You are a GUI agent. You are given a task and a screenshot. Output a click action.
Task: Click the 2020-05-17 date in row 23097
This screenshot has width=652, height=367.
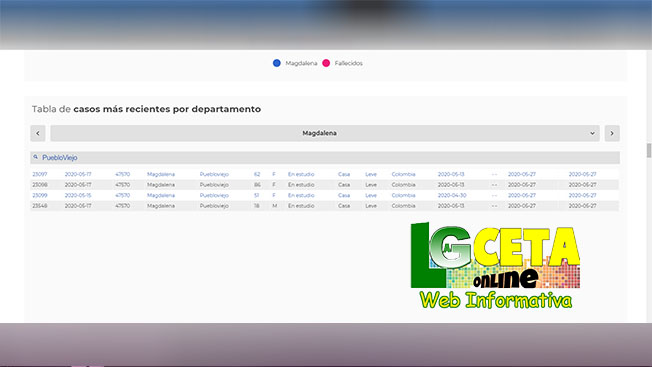coord(78,174)
